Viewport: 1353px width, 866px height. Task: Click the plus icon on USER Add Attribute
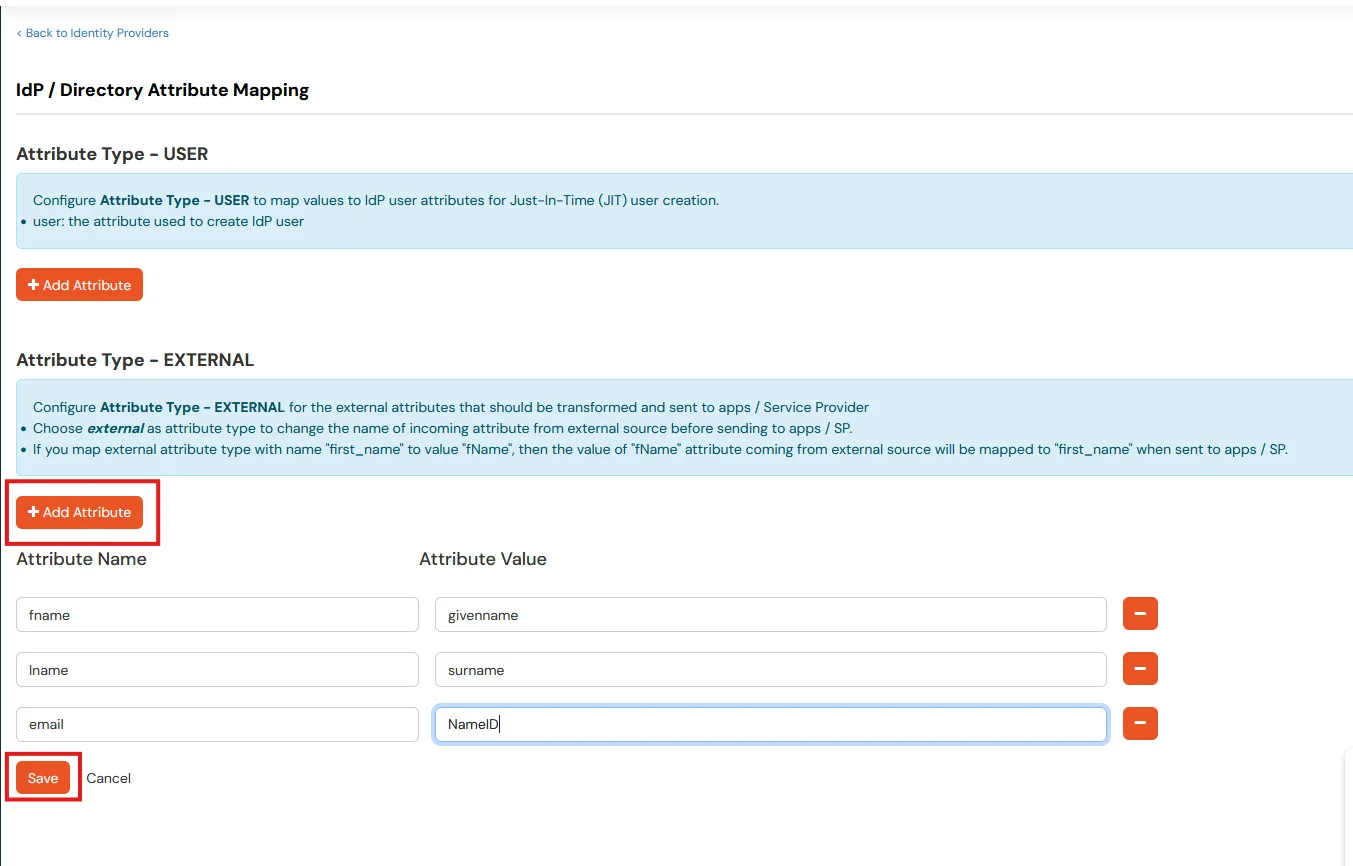point(34,284)
